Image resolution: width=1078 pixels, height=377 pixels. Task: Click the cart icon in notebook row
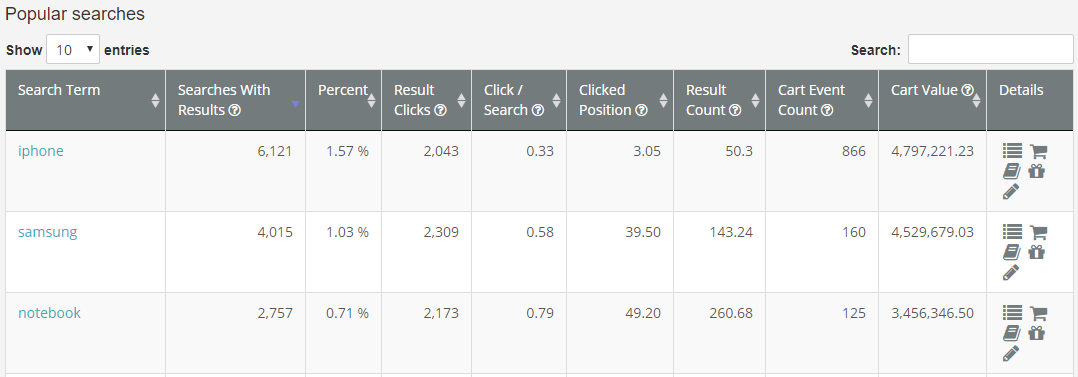pyautogui.click(x=1038, y=313)
